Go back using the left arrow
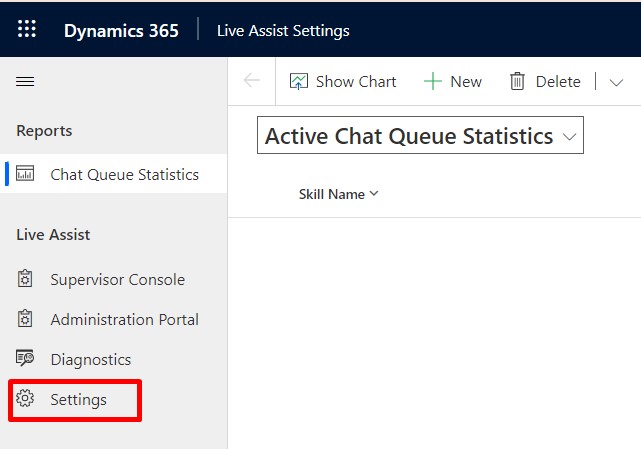Image resolution: width=641 pixels, height=449 pixels. pos(251,80)
